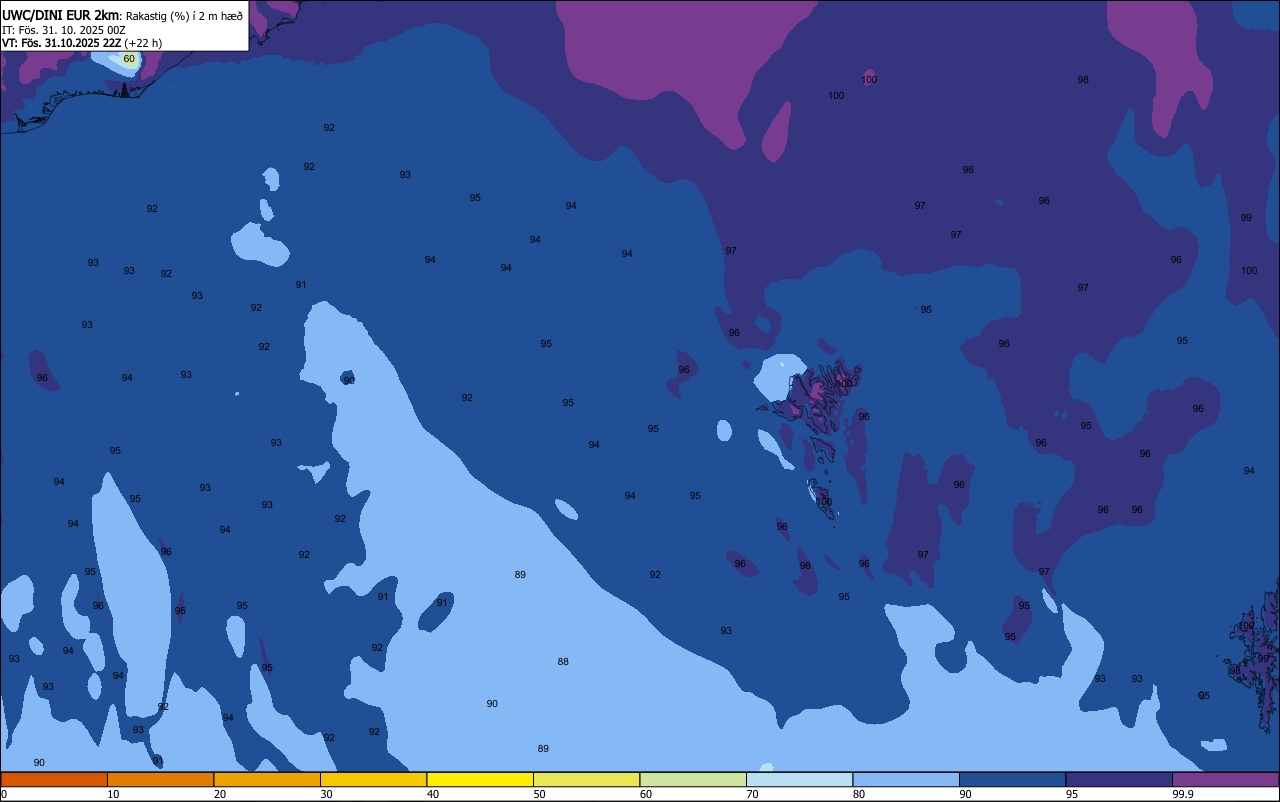Click the legend tick label "50"
Viewport: 1280px width, 802px height.
coord(539,794)
